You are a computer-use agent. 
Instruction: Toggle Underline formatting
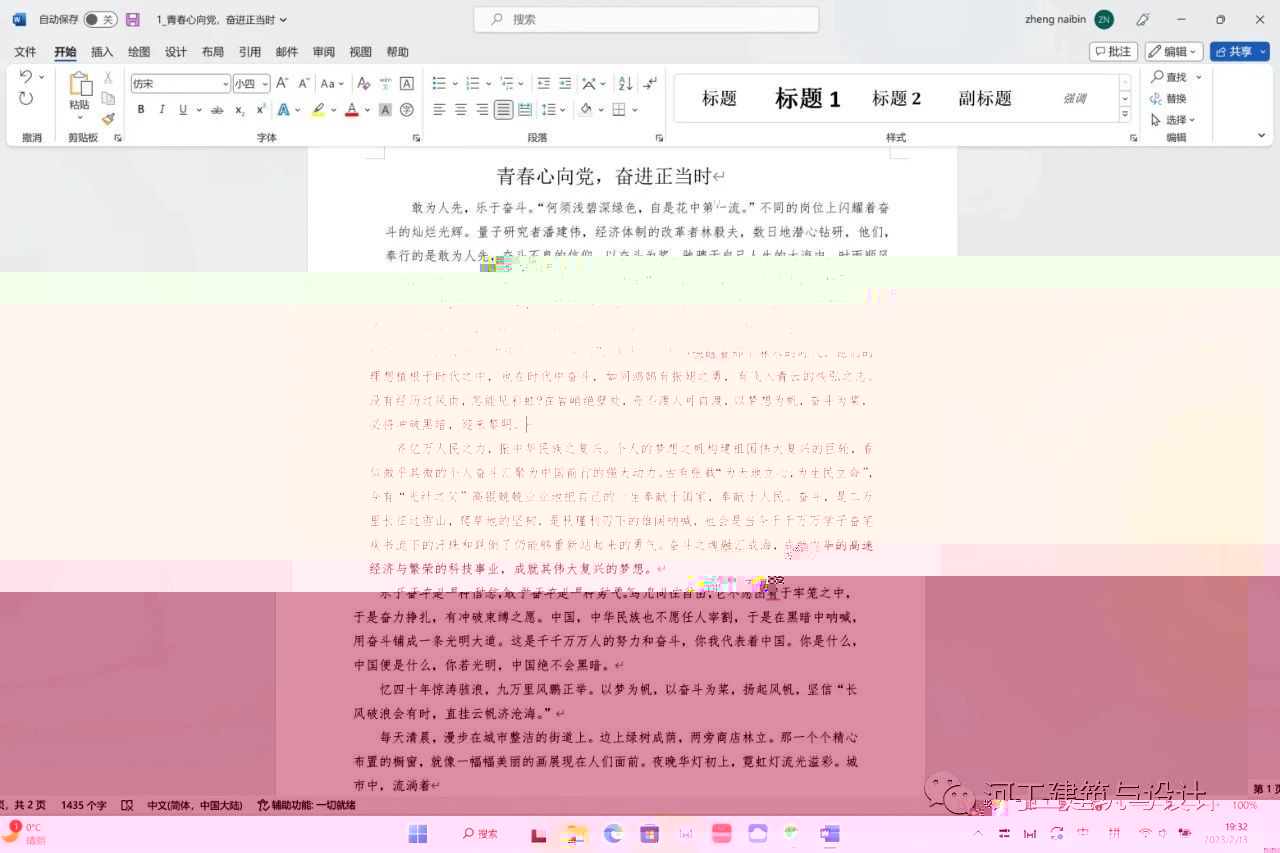(182, 110)
